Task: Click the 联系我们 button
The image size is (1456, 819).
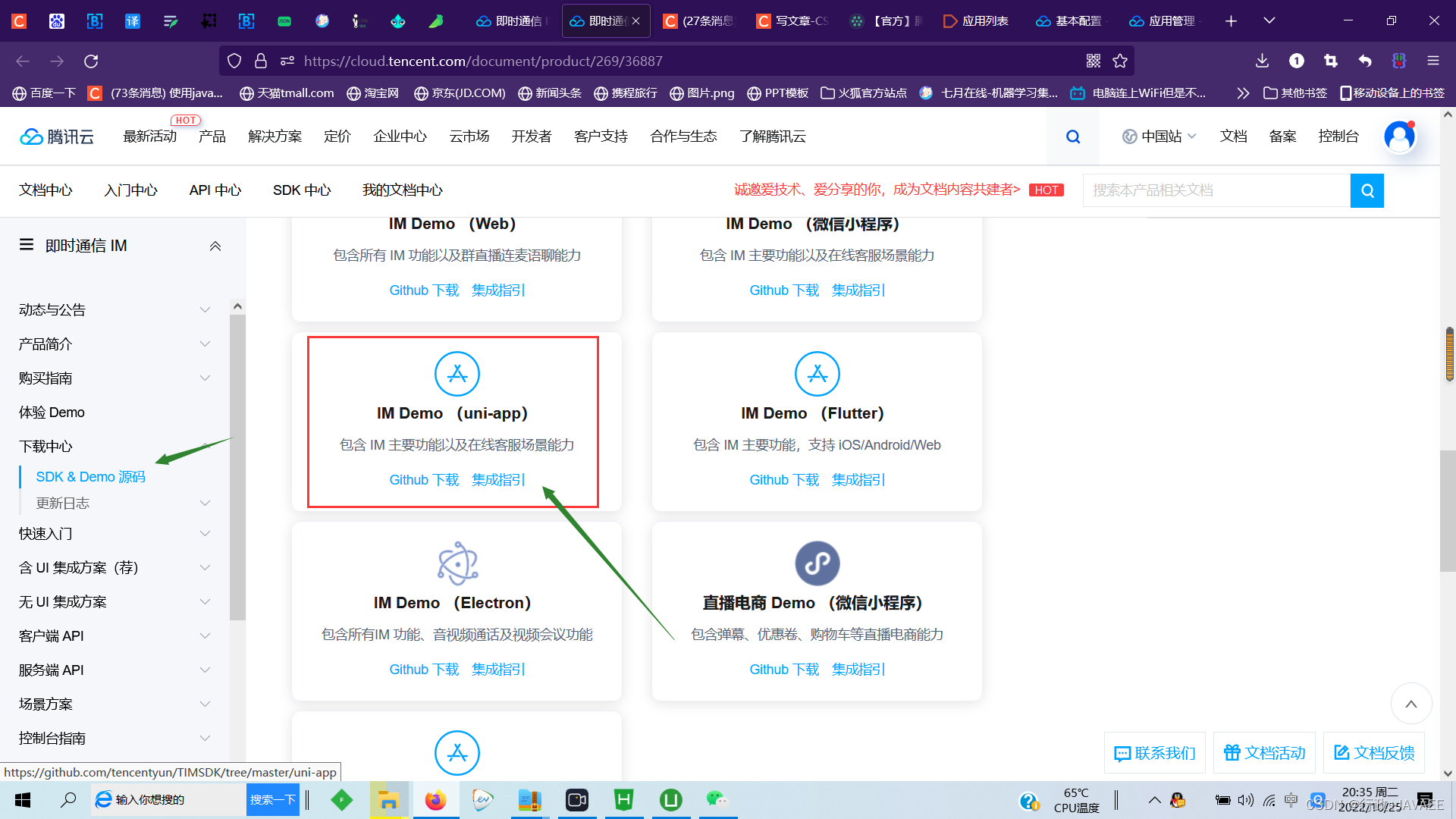Action: pos(1155,753)
